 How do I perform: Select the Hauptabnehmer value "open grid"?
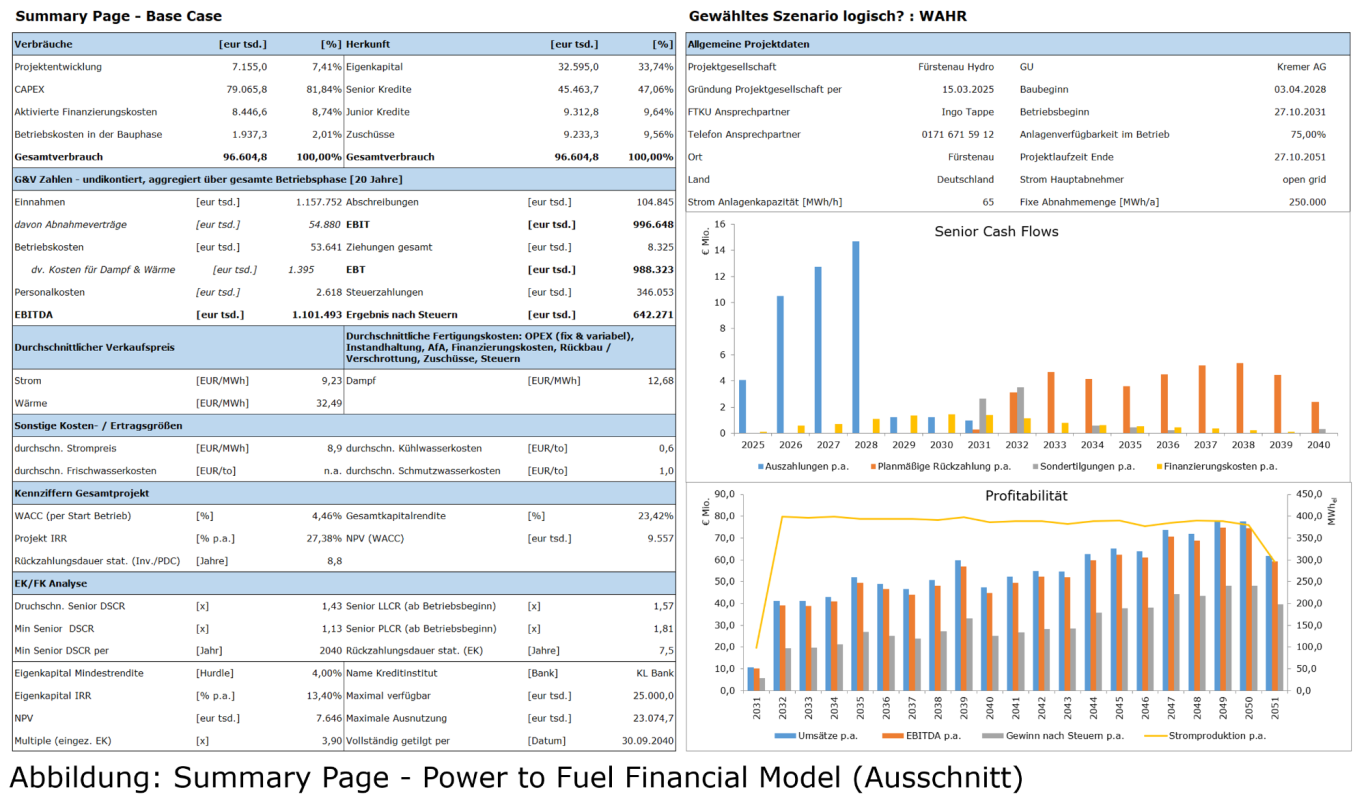pos(1305,179)
